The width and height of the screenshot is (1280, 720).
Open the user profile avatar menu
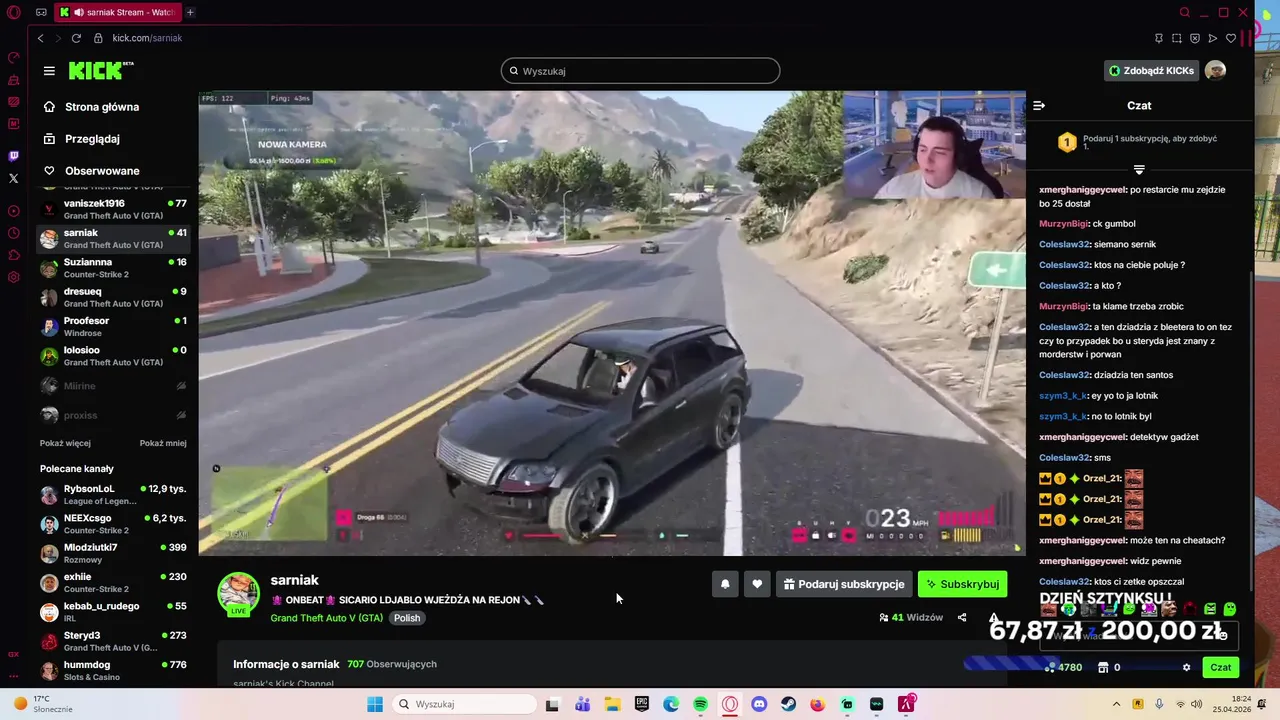1215,70
